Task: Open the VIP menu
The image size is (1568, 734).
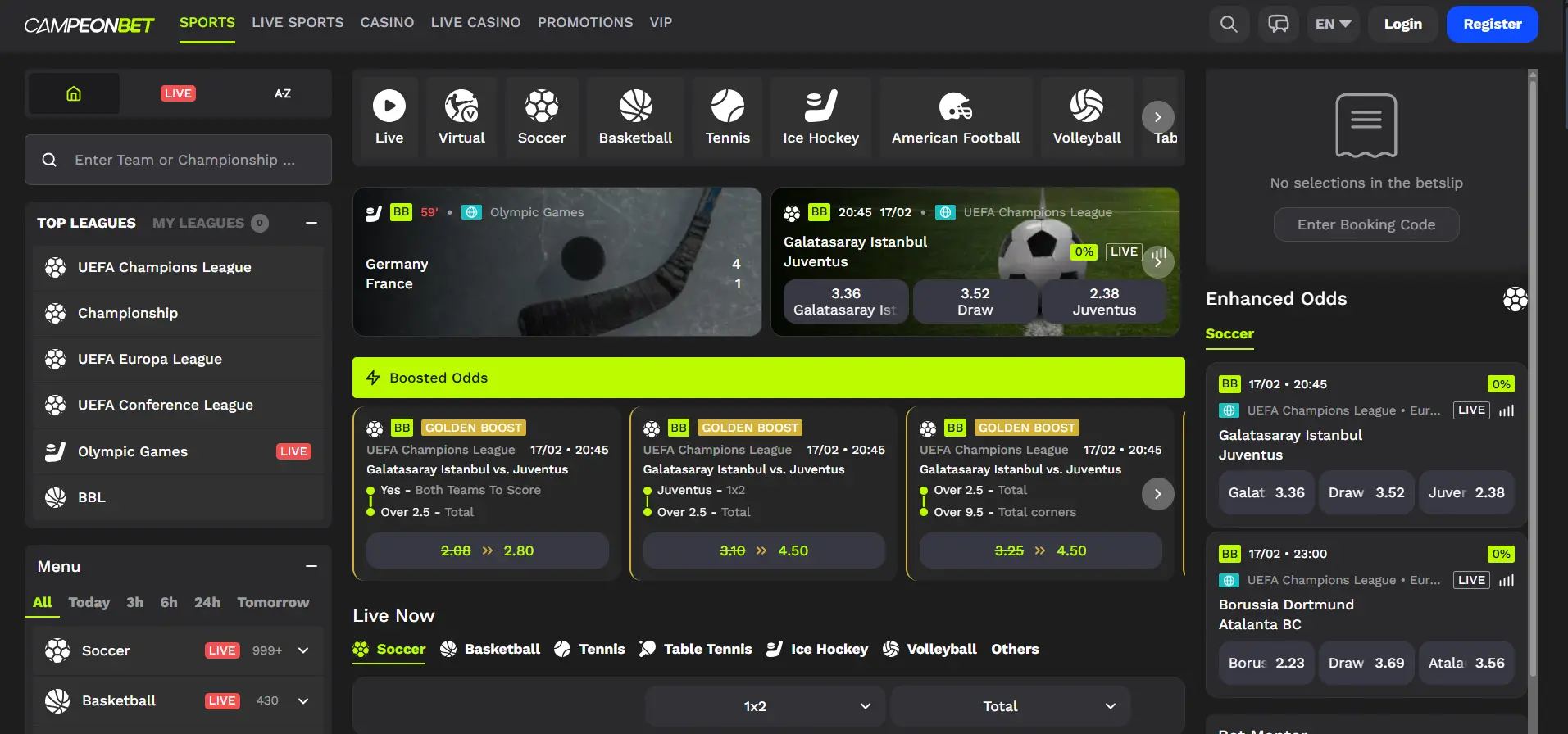Action: click(661, 23)
